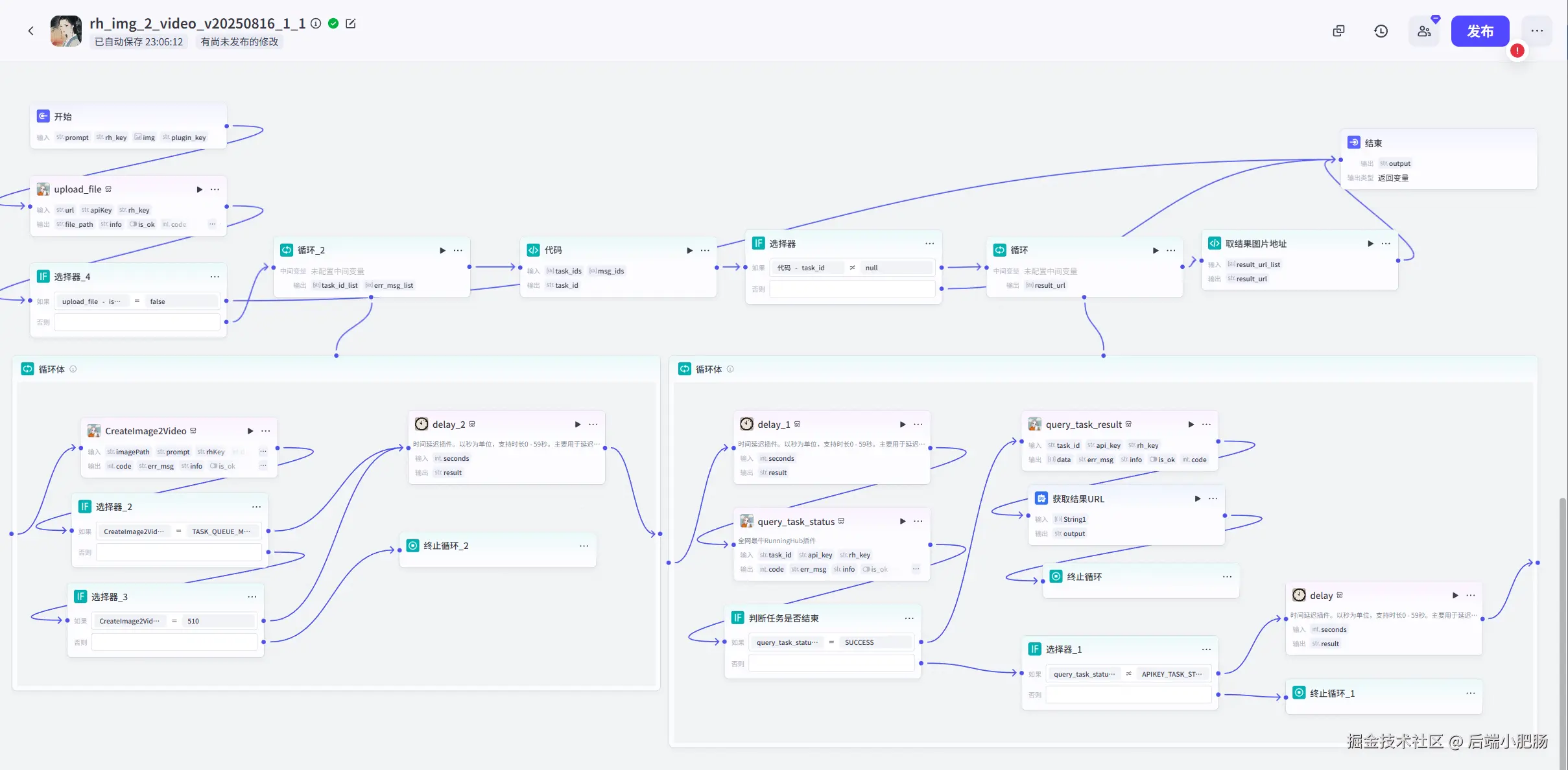This screenshot has width=1568, height=770.
Task: Expand the 终止循环_2 node options menu
Action: pos(584,546)
